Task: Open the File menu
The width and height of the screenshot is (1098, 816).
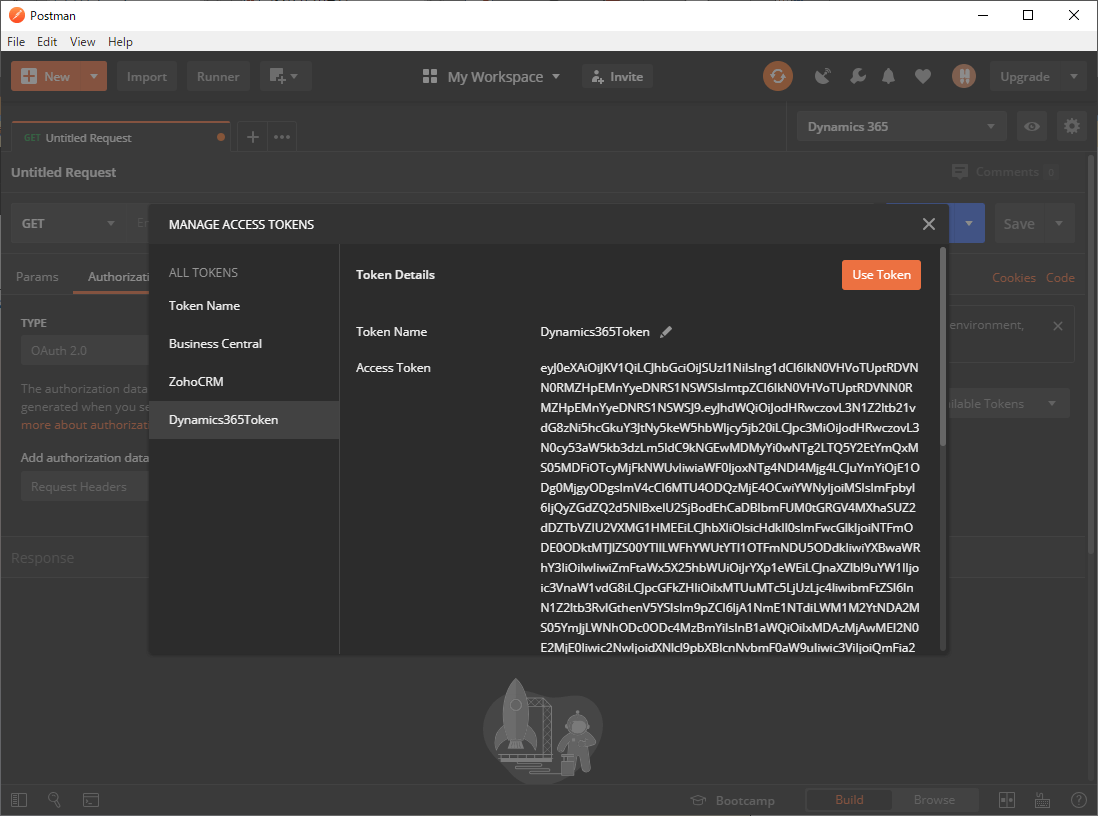Action: (x=16, y=41)
